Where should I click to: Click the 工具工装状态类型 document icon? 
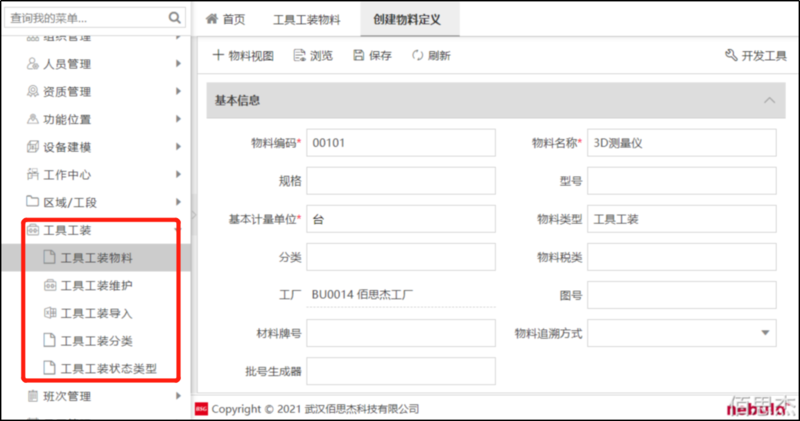pyautogui.click(x=49, y=367)
